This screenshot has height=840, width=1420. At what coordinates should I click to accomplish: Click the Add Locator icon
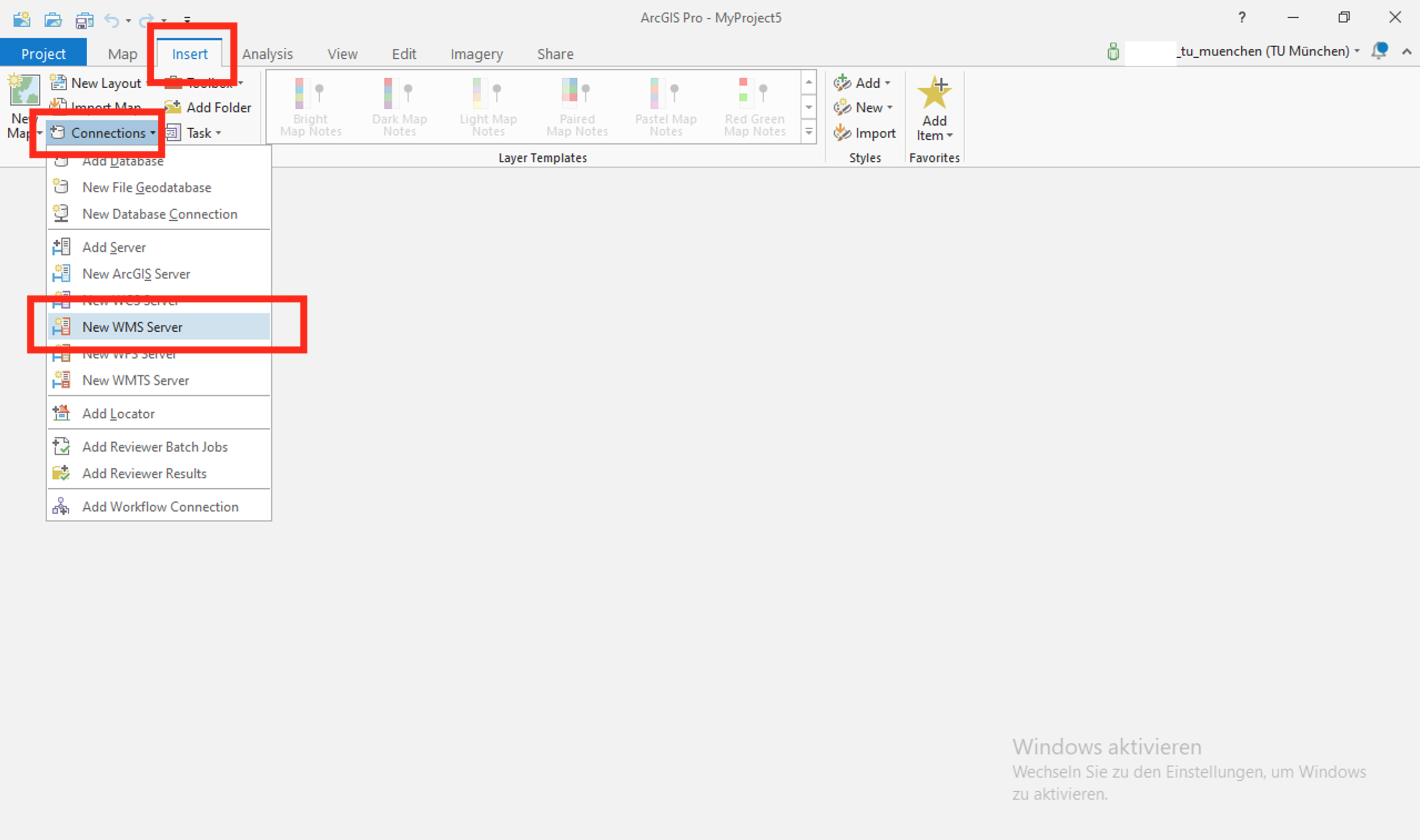(x=61, y=413)
